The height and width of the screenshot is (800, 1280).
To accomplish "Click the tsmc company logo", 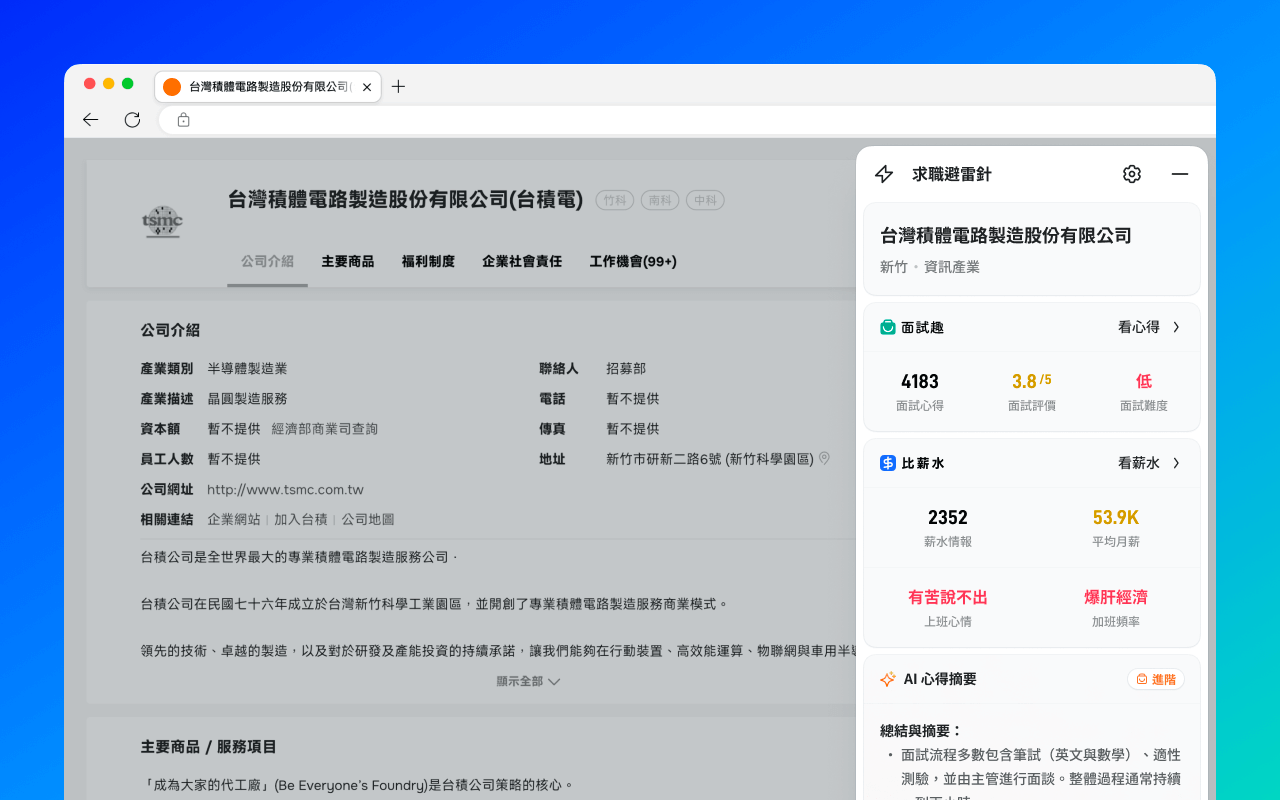I will tap(163, 223).
